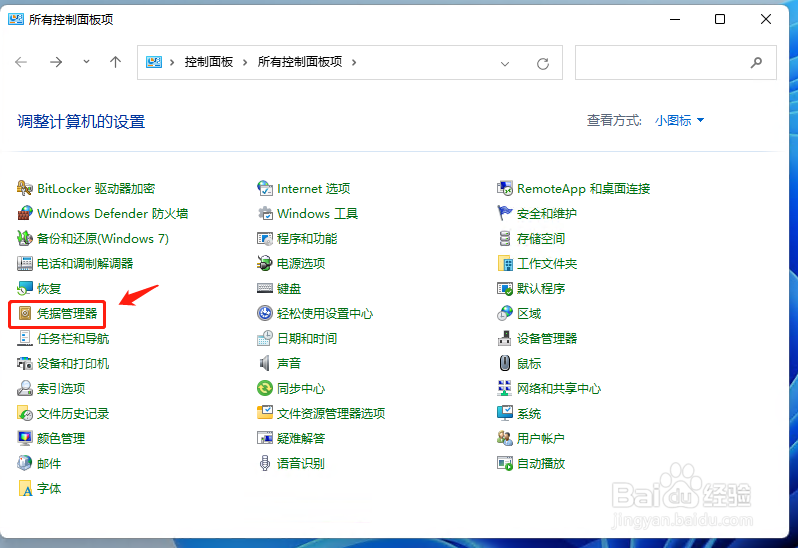
Task: Click the 安全和维护 flag icon
Action: [x=505, y=213]
